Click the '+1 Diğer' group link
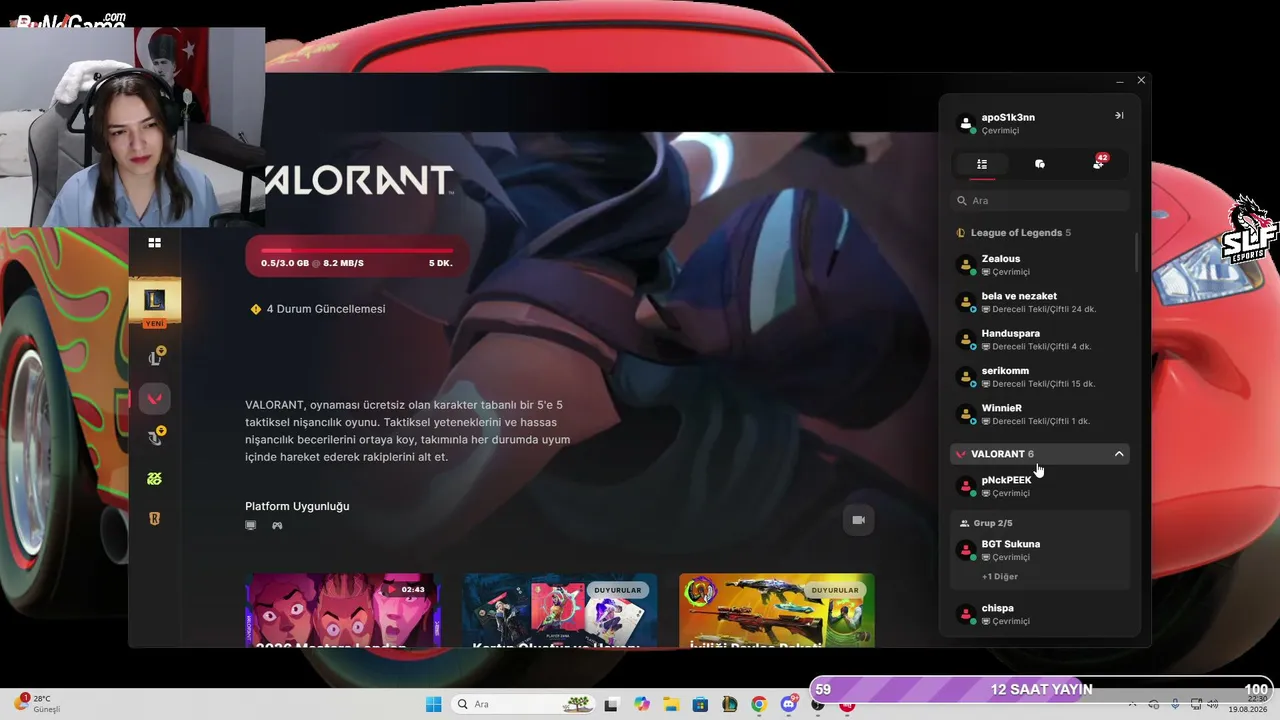The width and height of the screenshot is (1280, 720). click(x=1000, y=577)
